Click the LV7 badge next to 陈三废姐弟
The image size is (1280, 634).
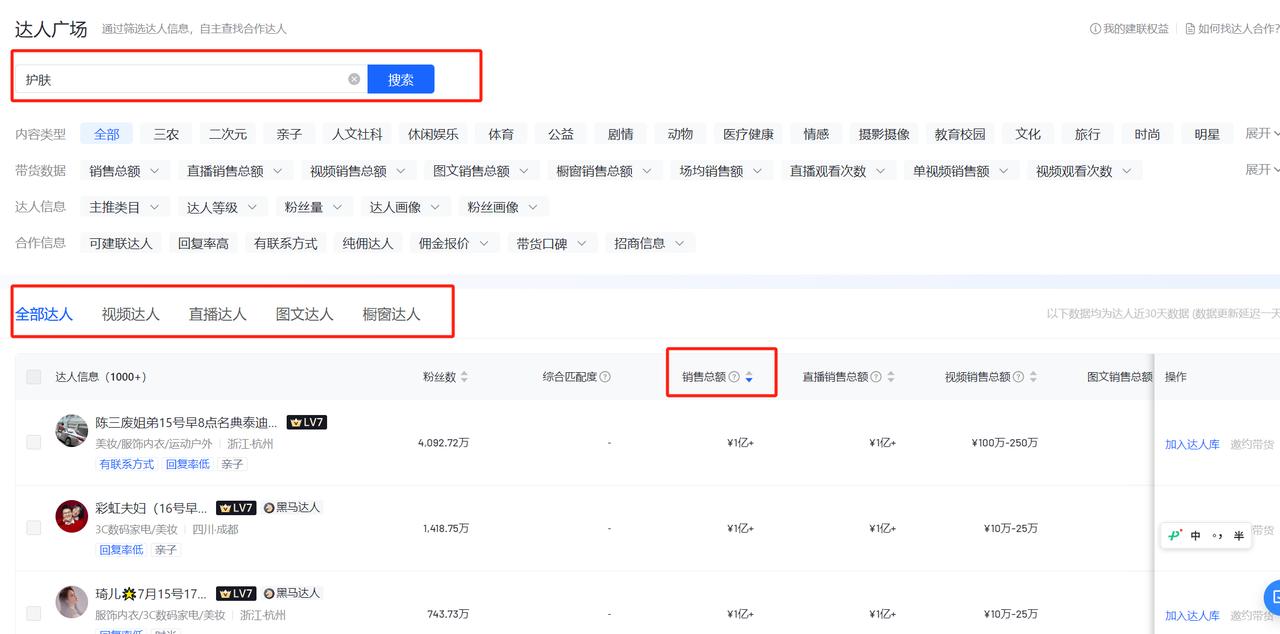[306, 421]
